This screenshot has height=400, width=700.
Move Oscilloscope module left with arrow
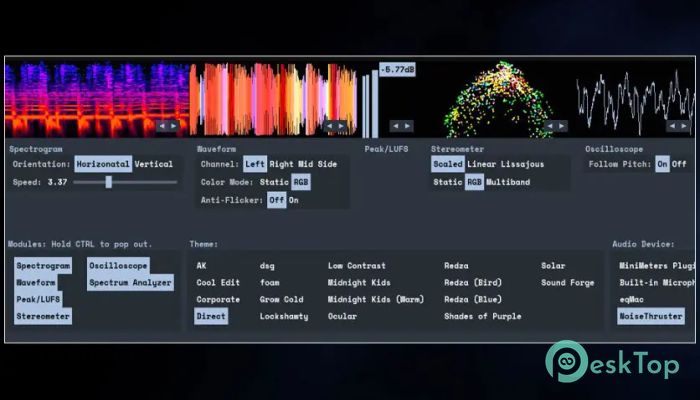click(672, 126)
